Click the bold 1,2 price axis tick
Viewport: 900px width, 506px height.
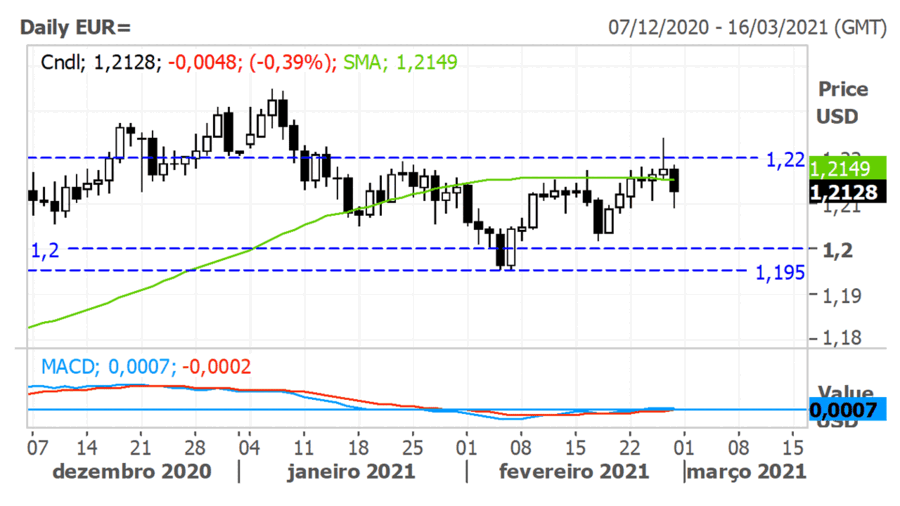pyautogui.click(x=835, y=249)
